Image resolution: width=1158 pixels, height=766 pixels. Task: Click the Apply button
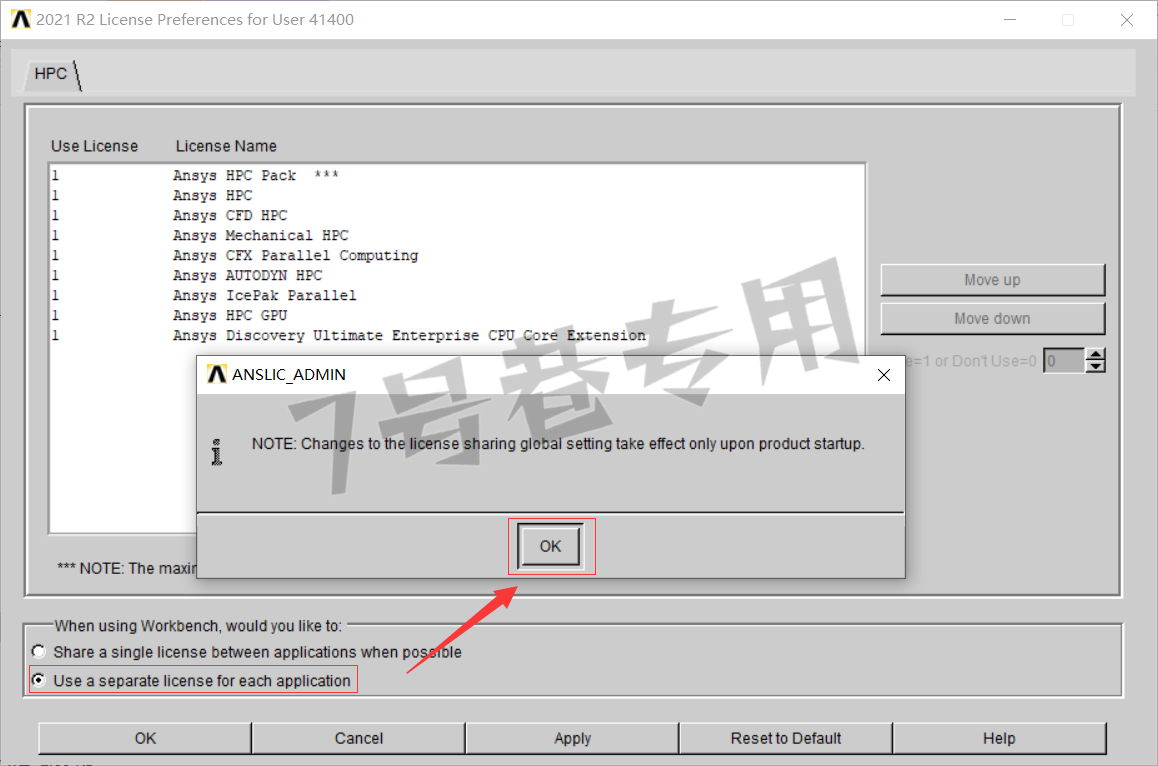tap(572, 738)
